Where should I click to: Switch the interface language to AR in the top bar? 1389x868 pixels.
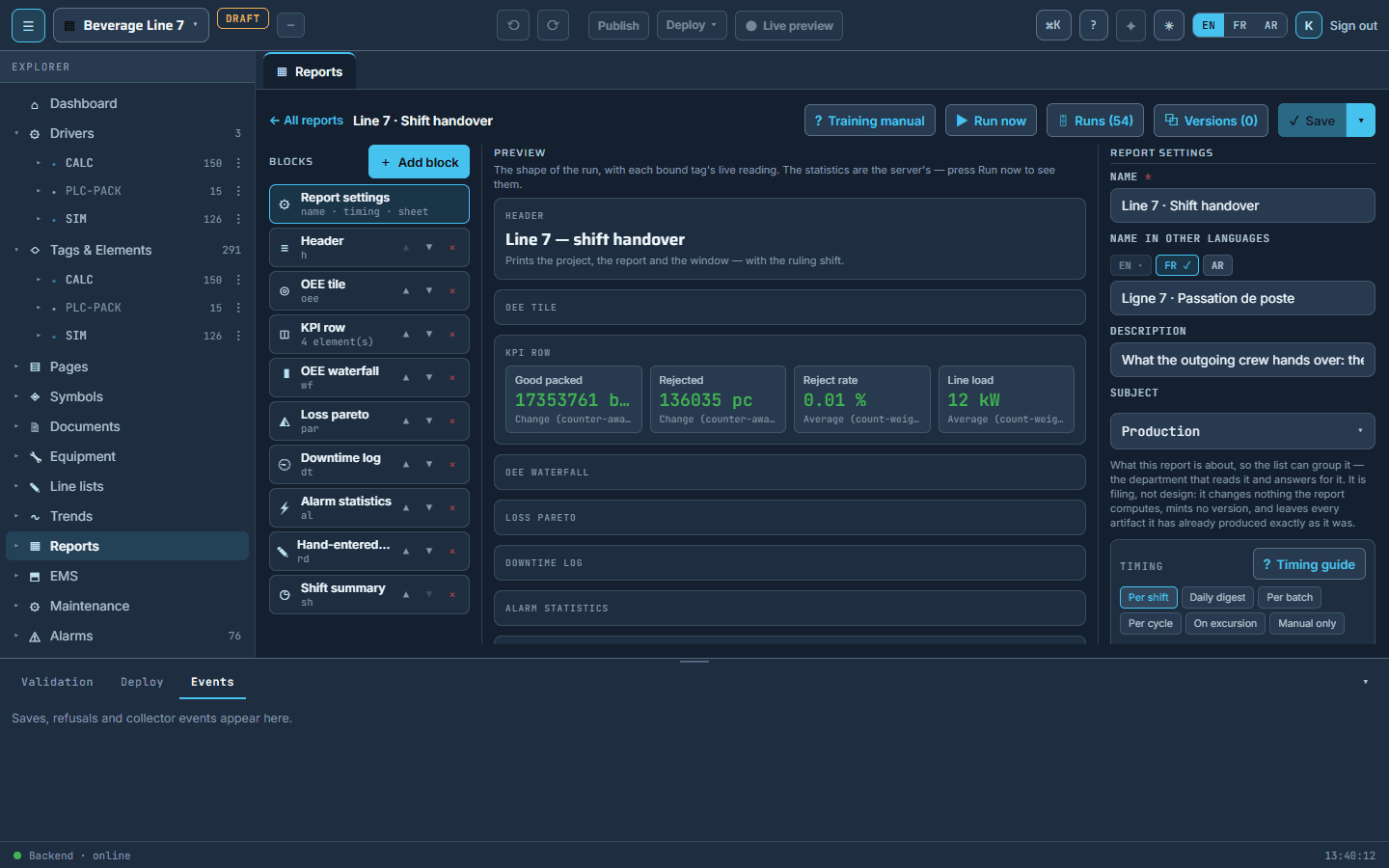coord(1271,25)
